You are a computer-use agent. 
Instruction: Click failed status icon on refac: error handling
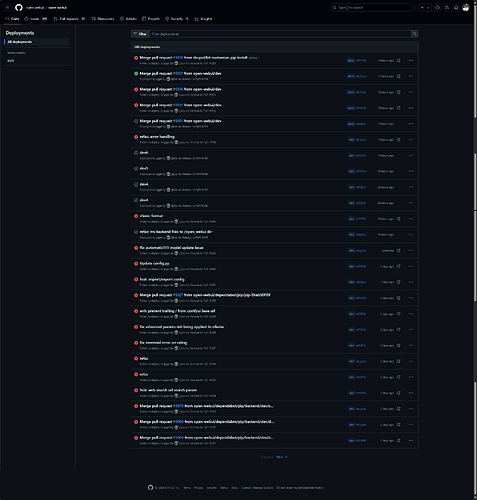pos(136,137)
